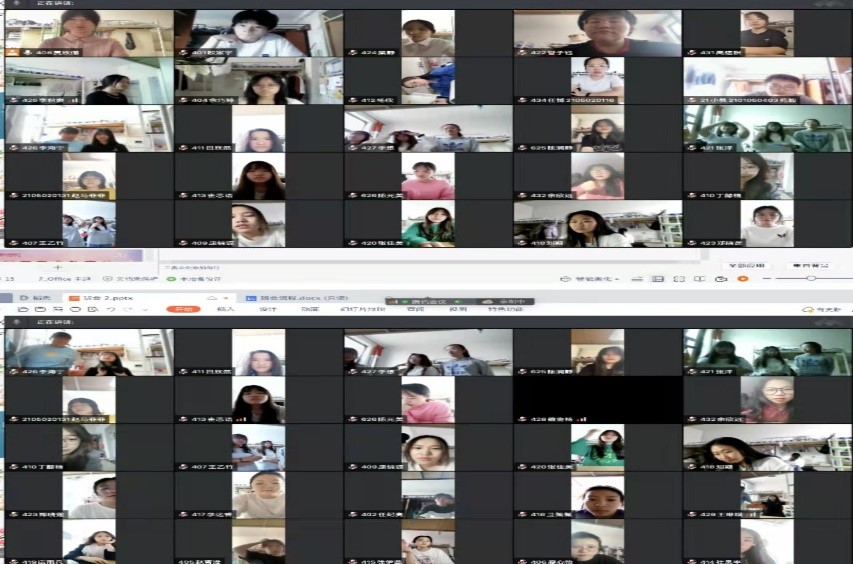
Task: Toggle the notes pane icon in status bar
Action: [639, 279]
